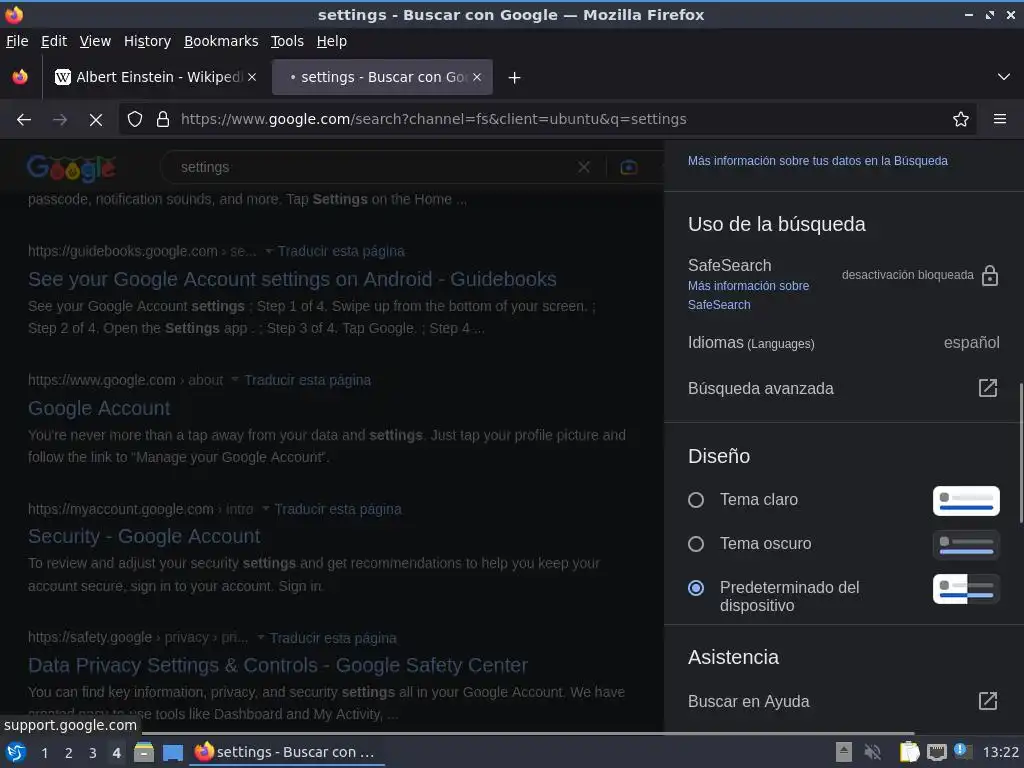Select Predeterminado del dispositivo radio option
Viewport: 1024px width, 768px height.
pyautogui.click(x=696, y=588)
